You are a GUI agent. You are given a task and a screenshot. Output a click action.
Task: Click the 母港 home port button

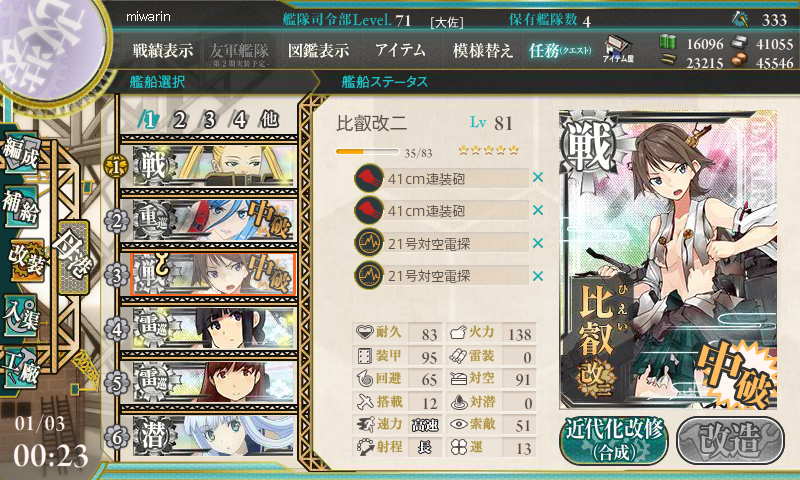pos(74,257)
